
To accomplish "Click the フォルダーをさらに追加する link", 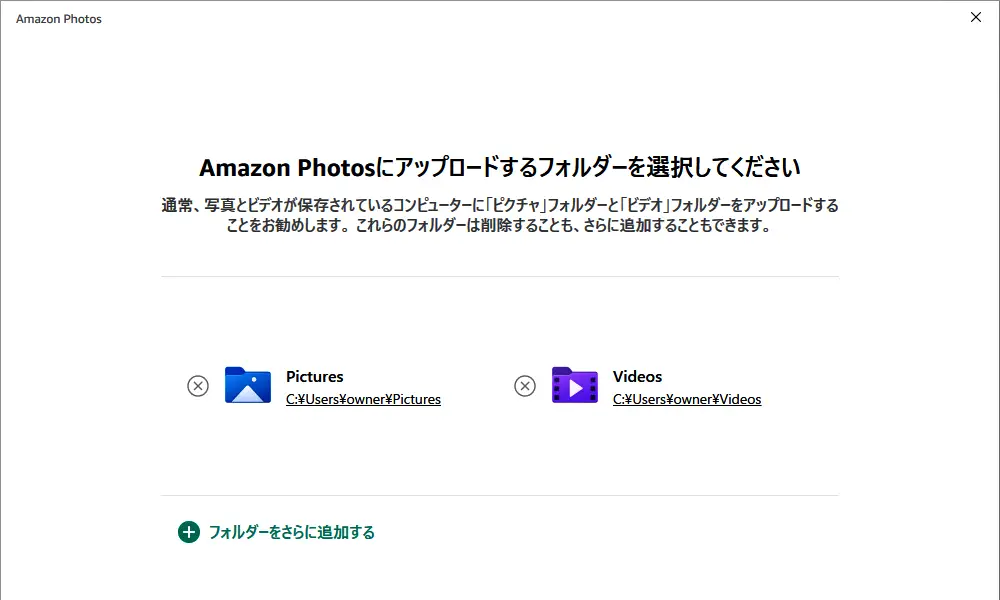I will tap(292, 532).
